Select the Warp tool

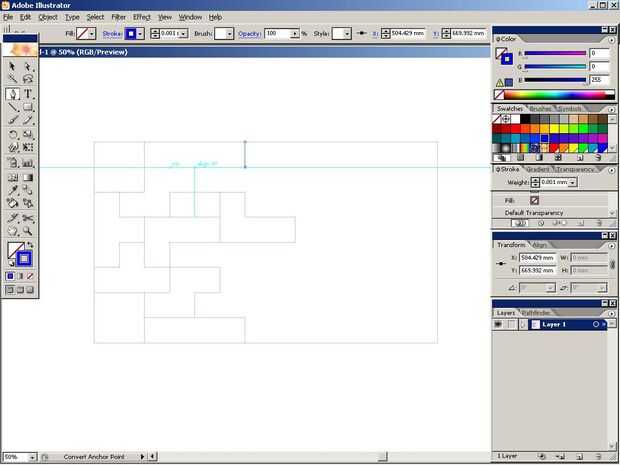pyautogui.click(x=12, y=147)
